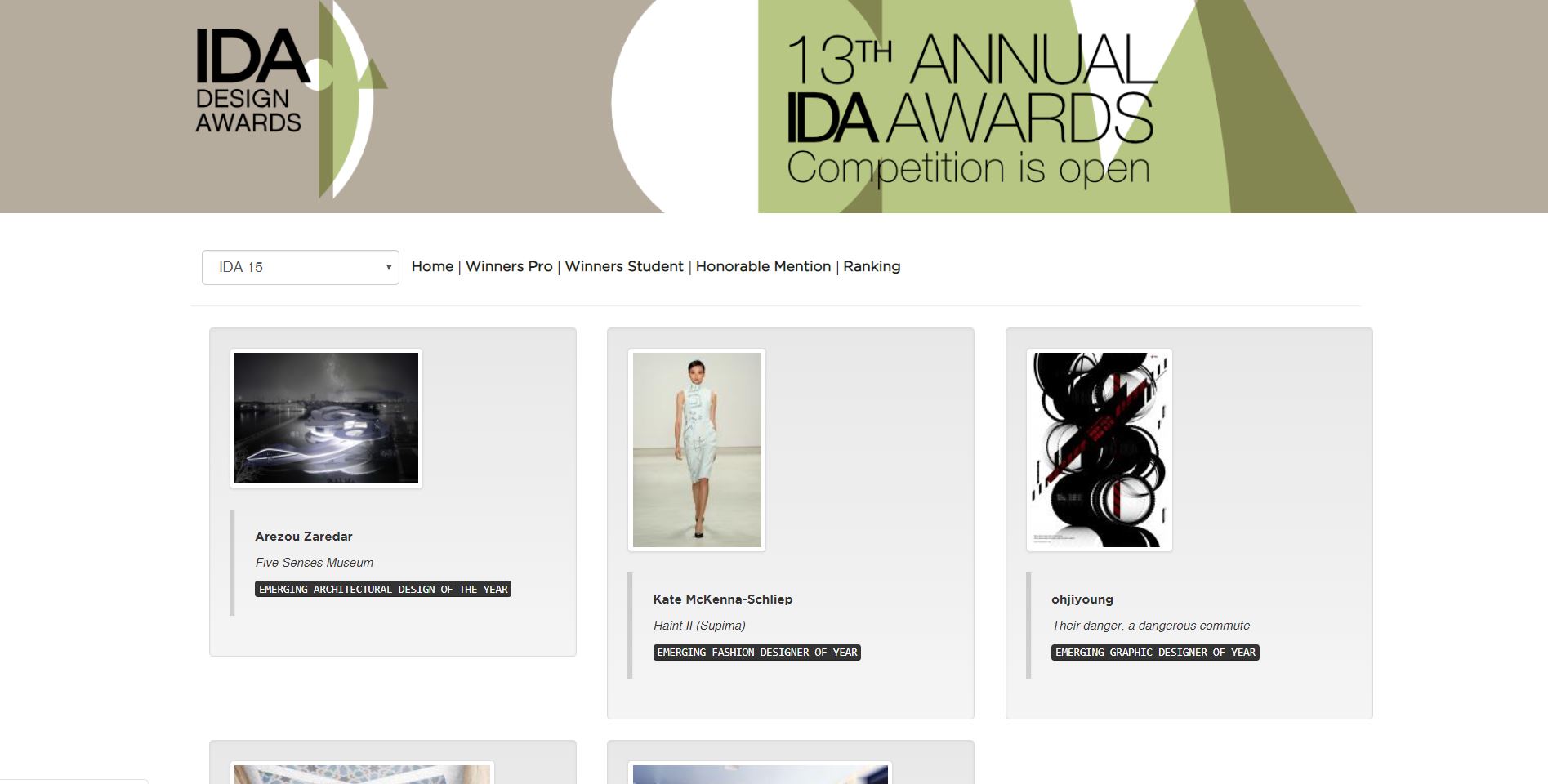Open the Winners Student menu link

click(624, 266)
